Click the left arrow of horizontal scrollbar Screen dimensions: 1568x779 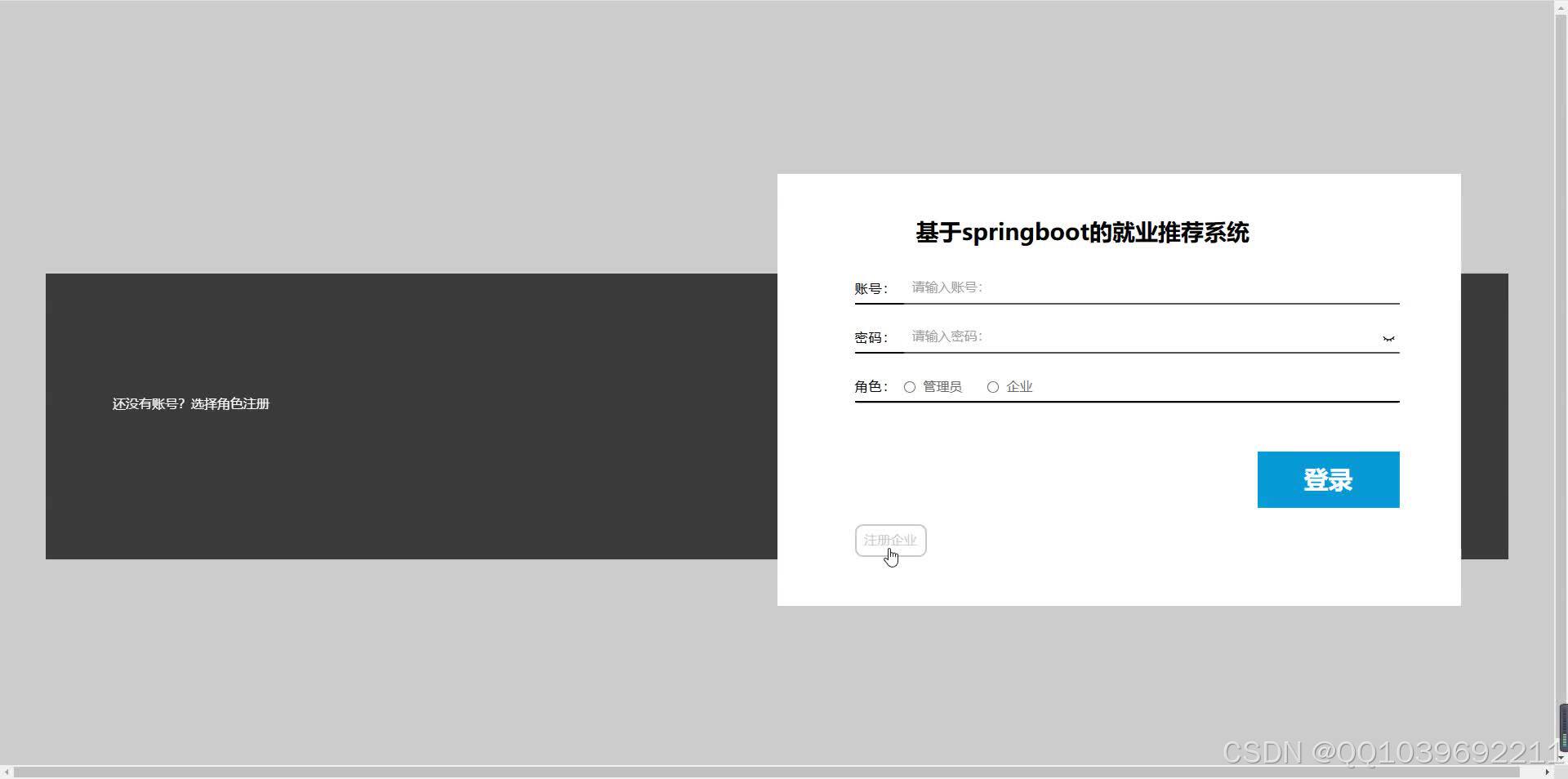[6, 772]
